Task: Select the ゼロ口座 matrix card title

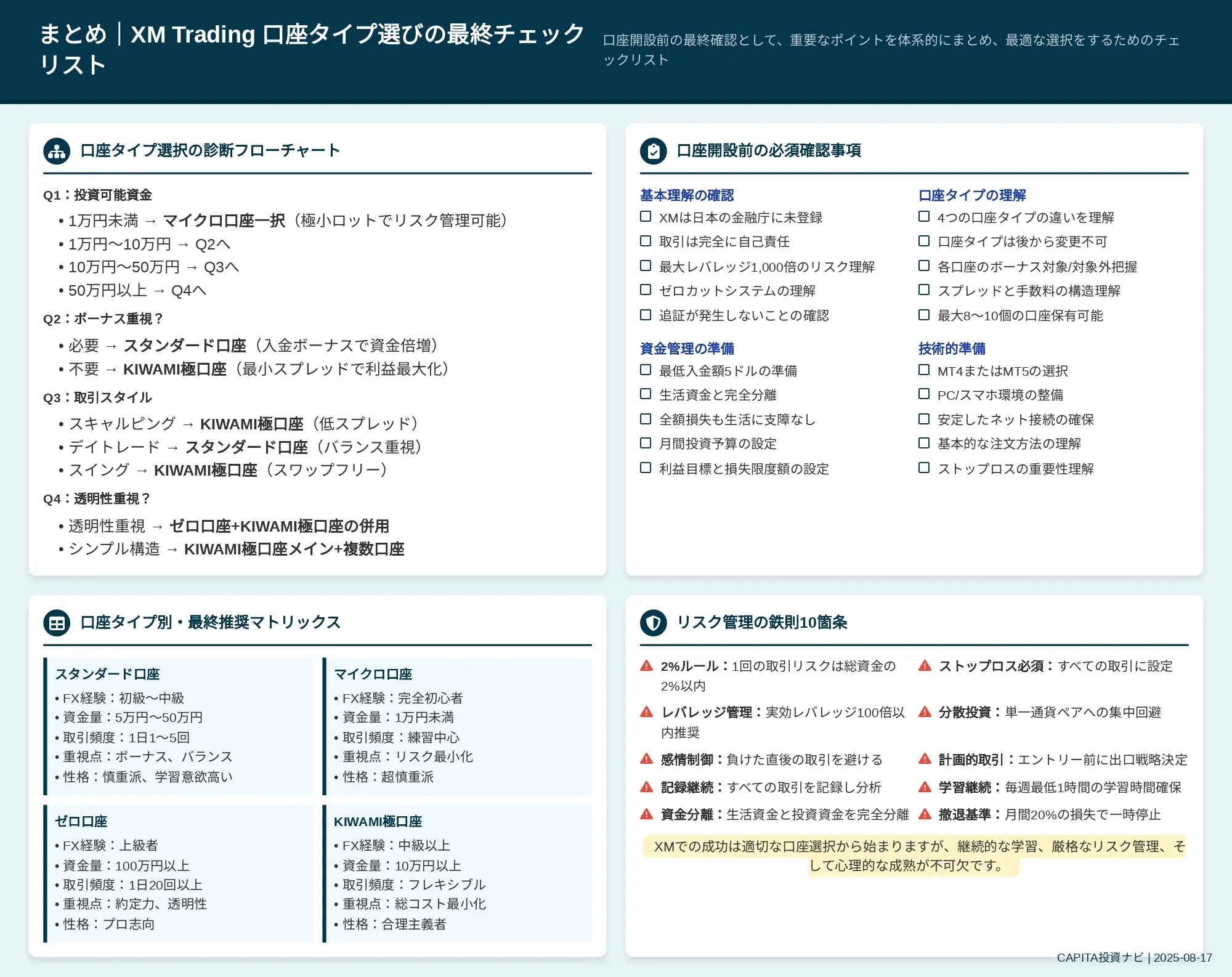Action: (81, 821)
